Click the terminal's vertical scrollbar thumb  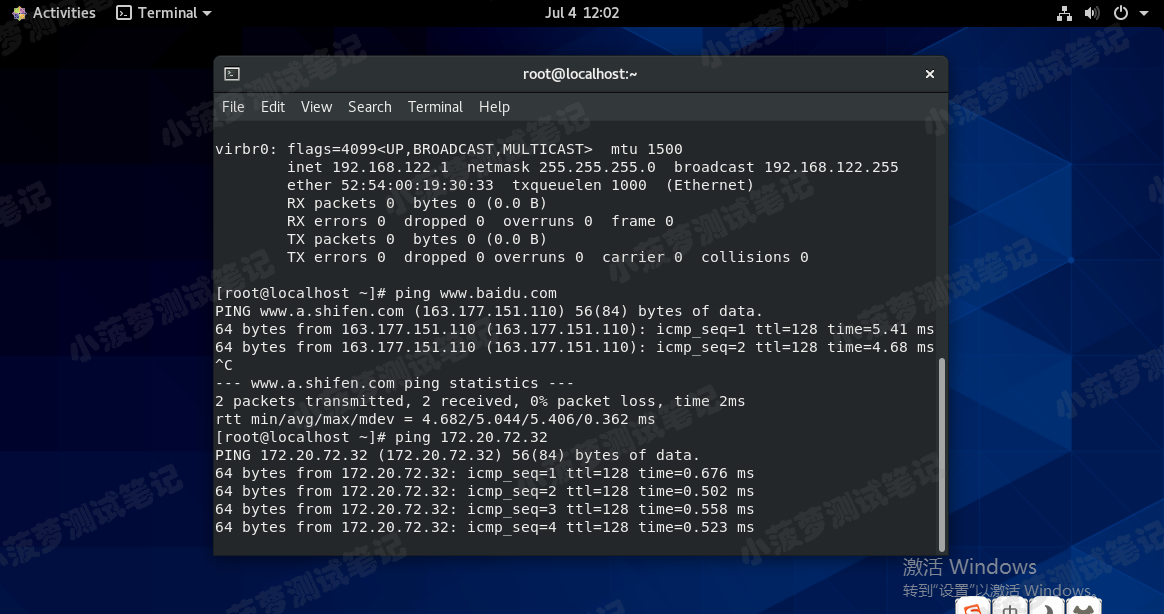941,450
